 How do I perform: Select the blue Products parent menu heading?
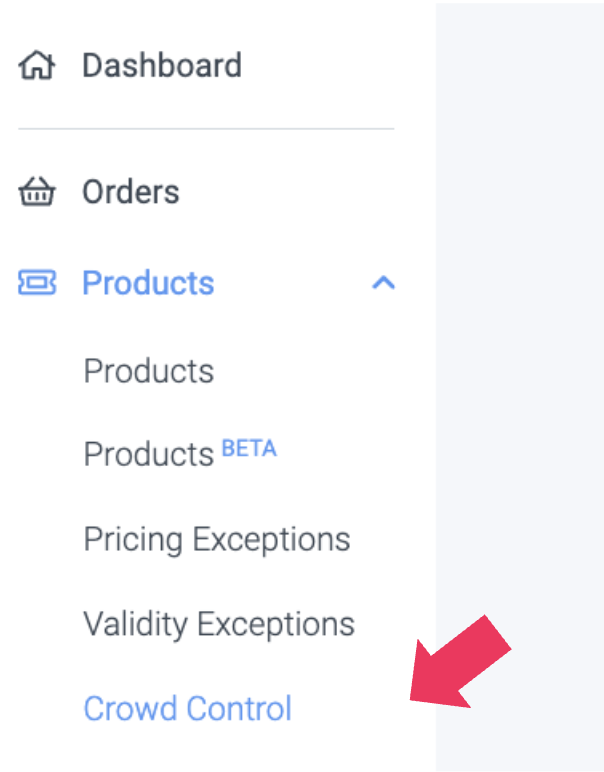(x=148, y=283)
